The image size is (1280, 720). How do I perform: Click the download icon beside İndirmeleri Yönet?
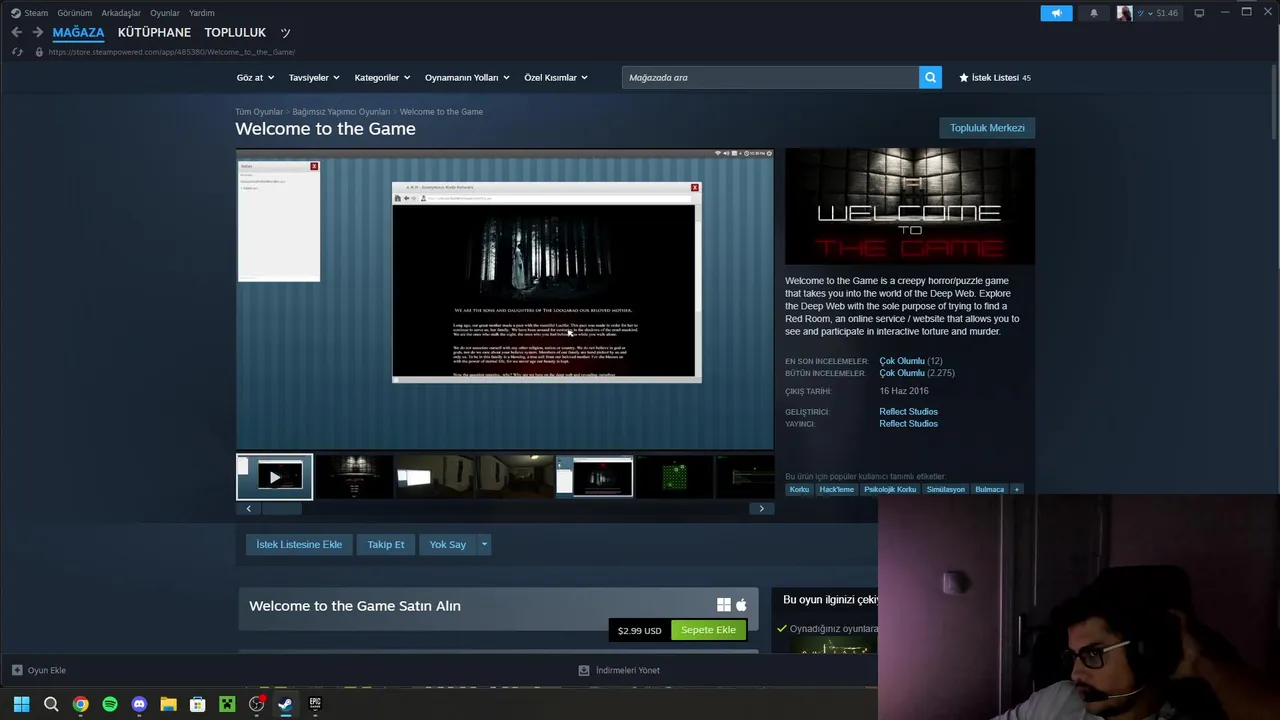point(584,670)
